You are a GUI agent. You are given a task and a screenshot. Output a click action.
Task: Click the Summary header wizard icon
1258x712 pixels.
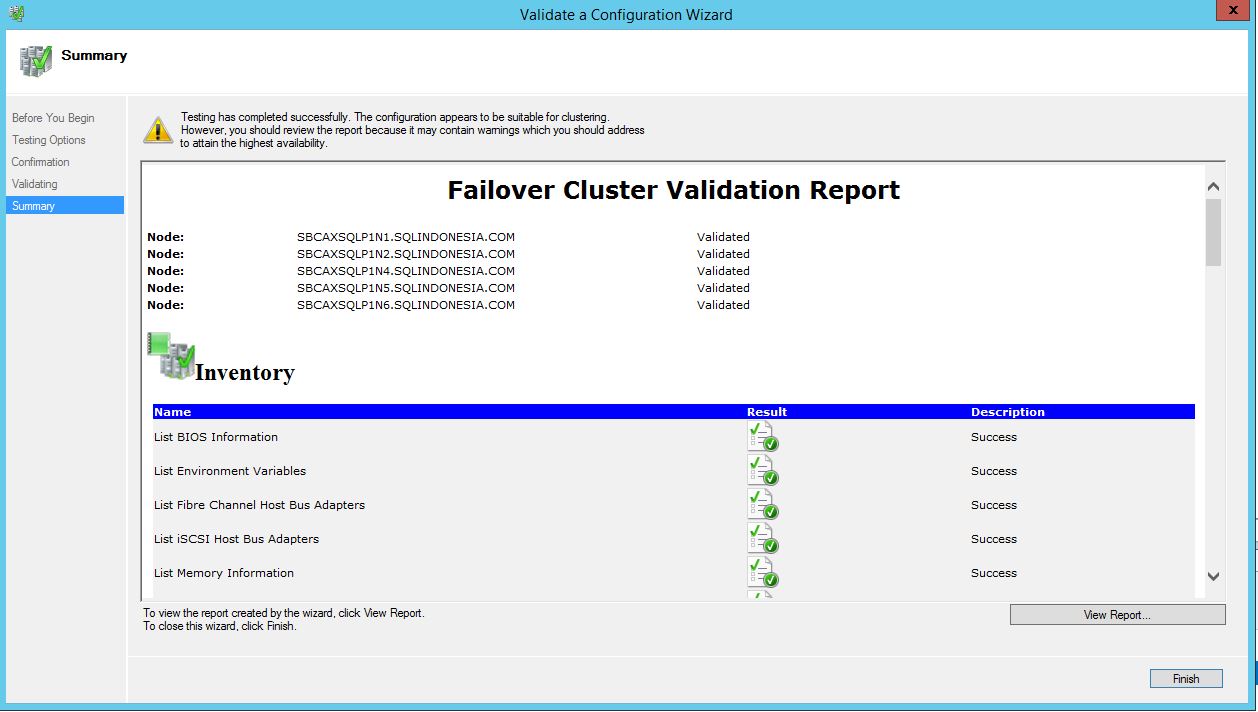point(35,60)
